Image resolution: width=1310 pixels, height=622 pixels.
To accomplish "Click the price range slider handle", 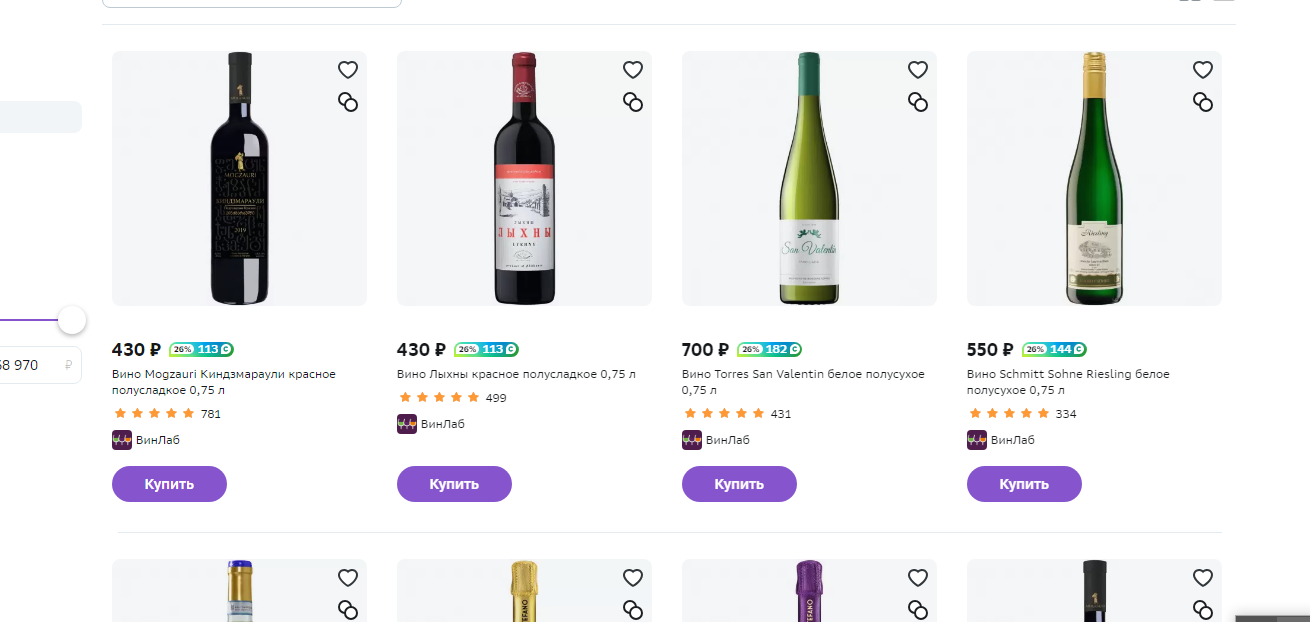I will (x=72, y=320).
